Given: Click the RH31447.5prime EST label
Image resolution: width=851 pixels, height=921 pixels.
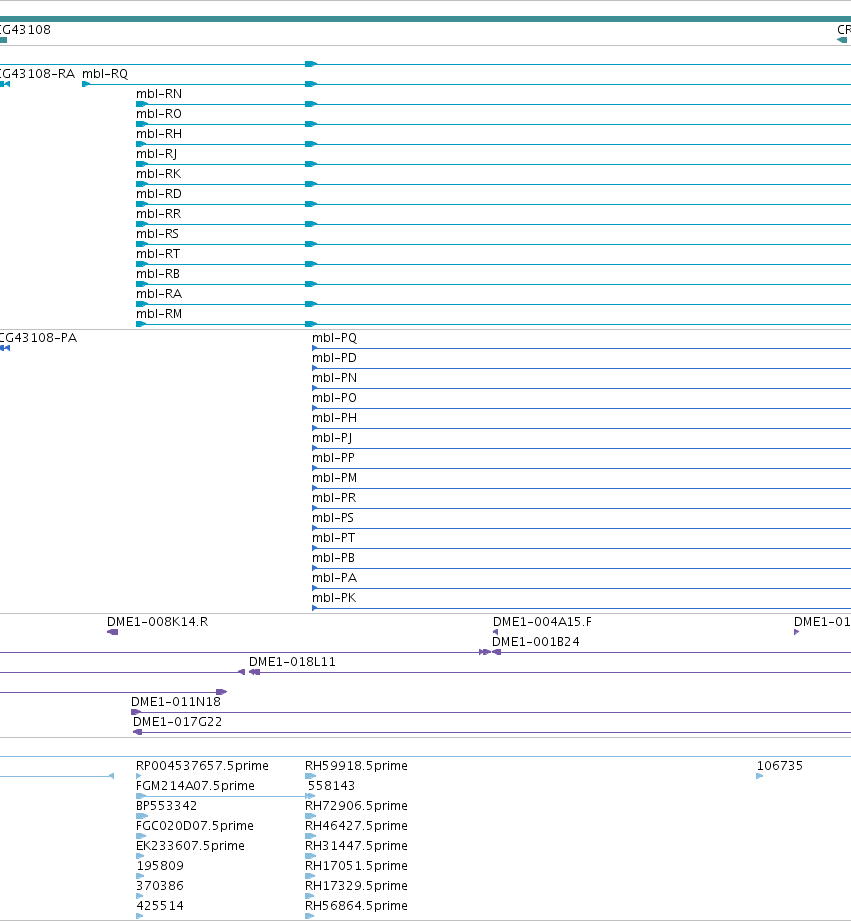Looking at the screenshot, I should (x=356, y=846).
